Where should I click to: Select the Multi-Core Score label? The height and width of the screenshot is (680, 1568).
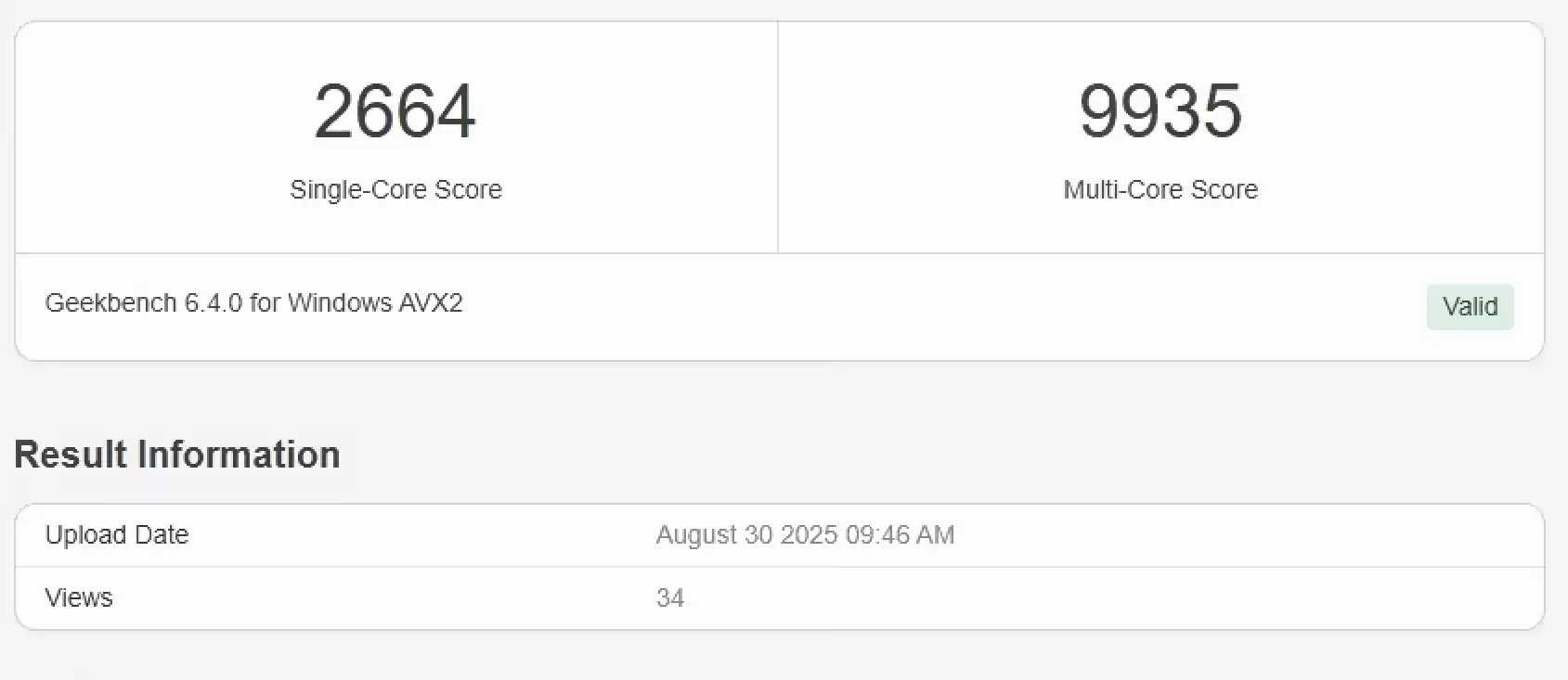click(x=1160, y=189)
